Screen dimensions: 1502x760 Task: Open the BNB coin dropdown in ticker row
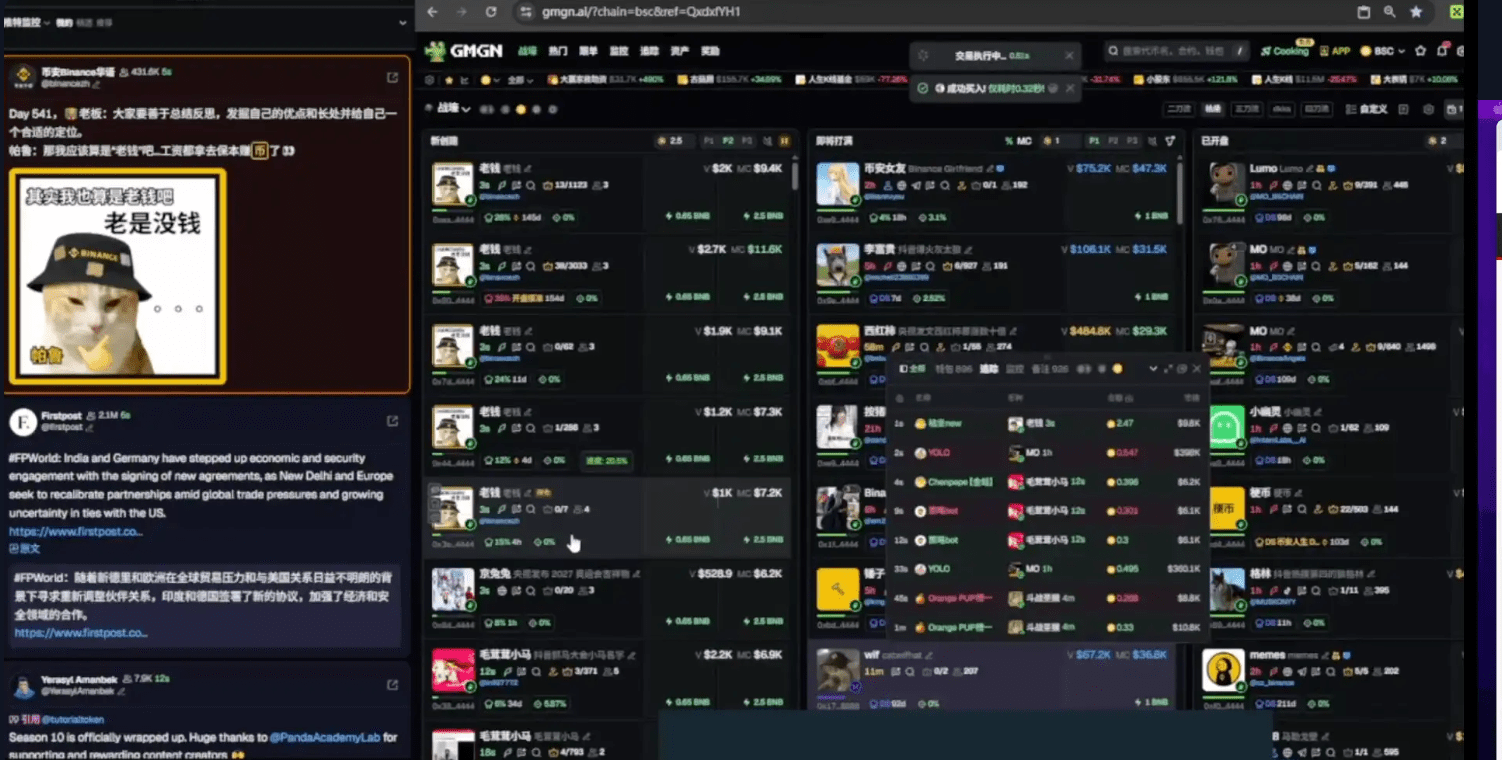click(x=491, y=79)
